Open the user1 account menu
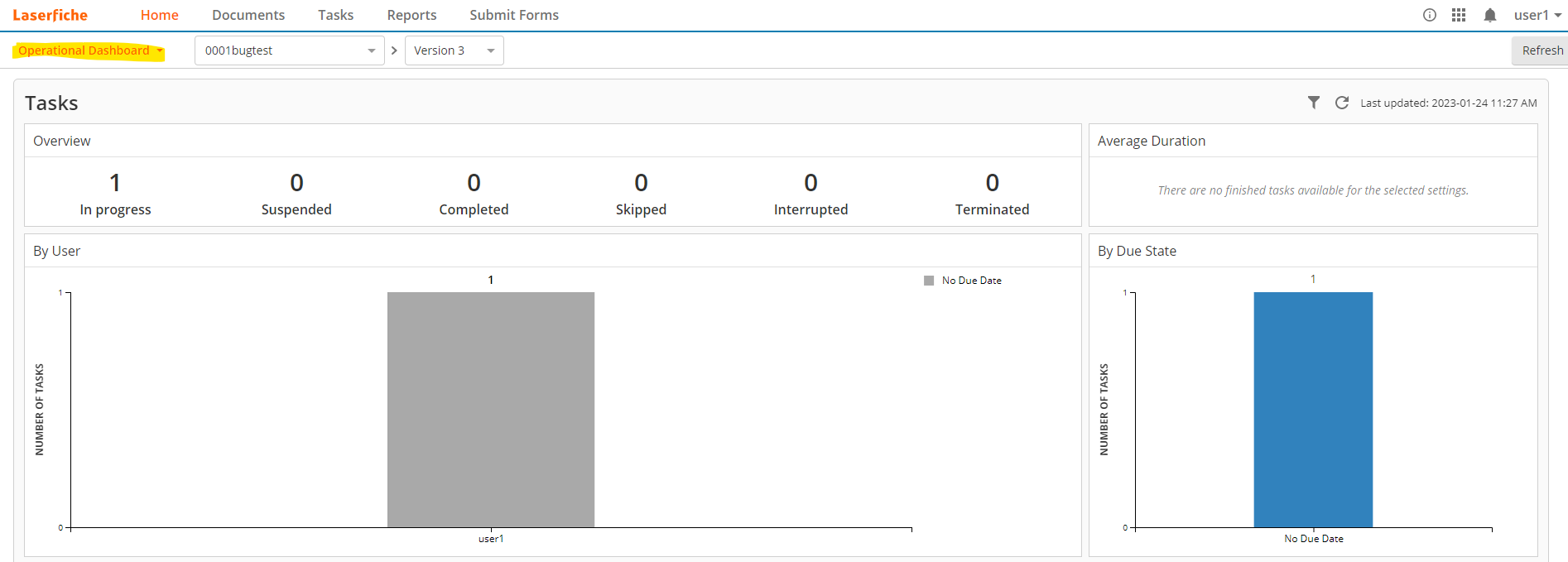 1537,15
